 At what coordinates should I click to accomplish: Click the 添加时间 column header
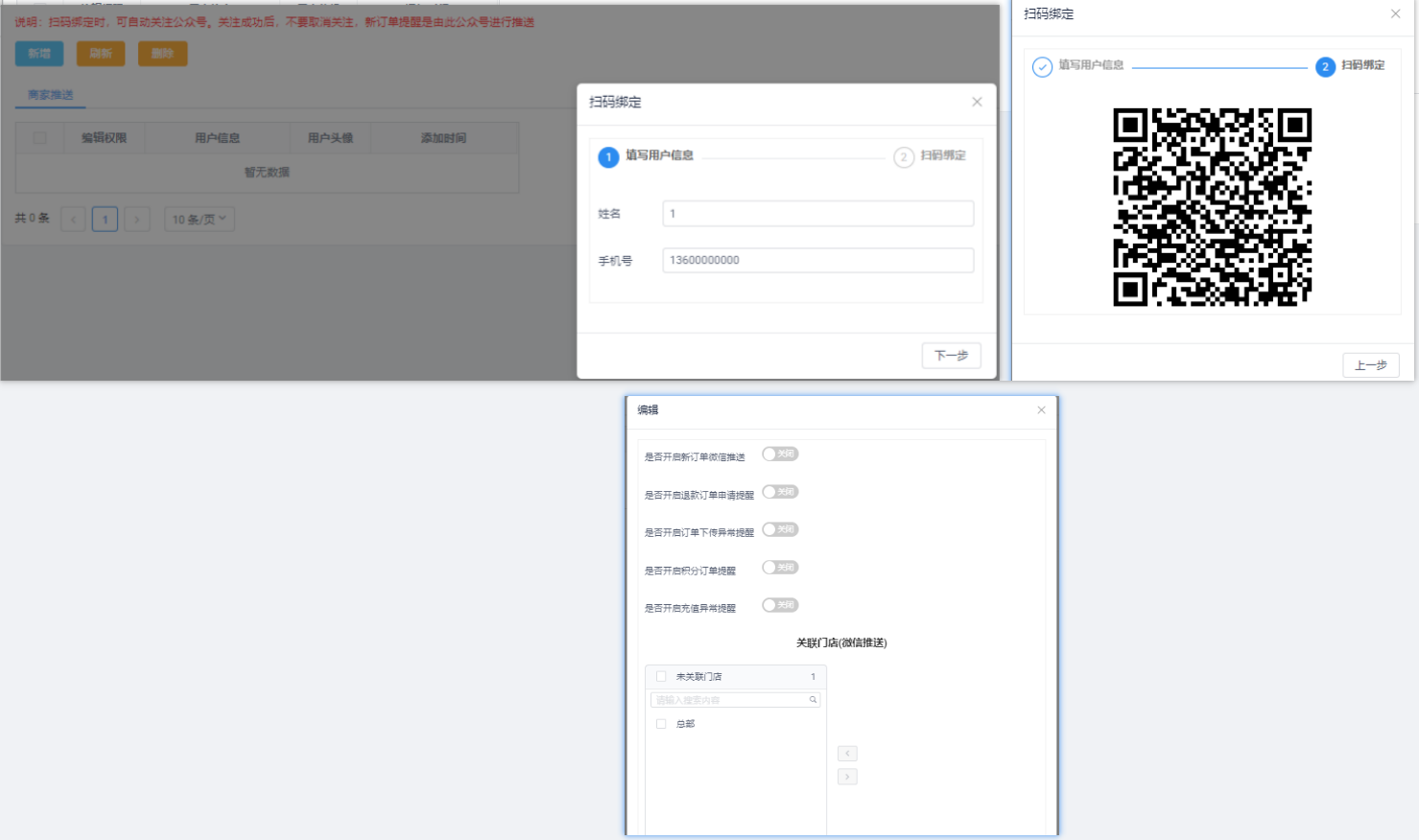click(x=443, y=138)
